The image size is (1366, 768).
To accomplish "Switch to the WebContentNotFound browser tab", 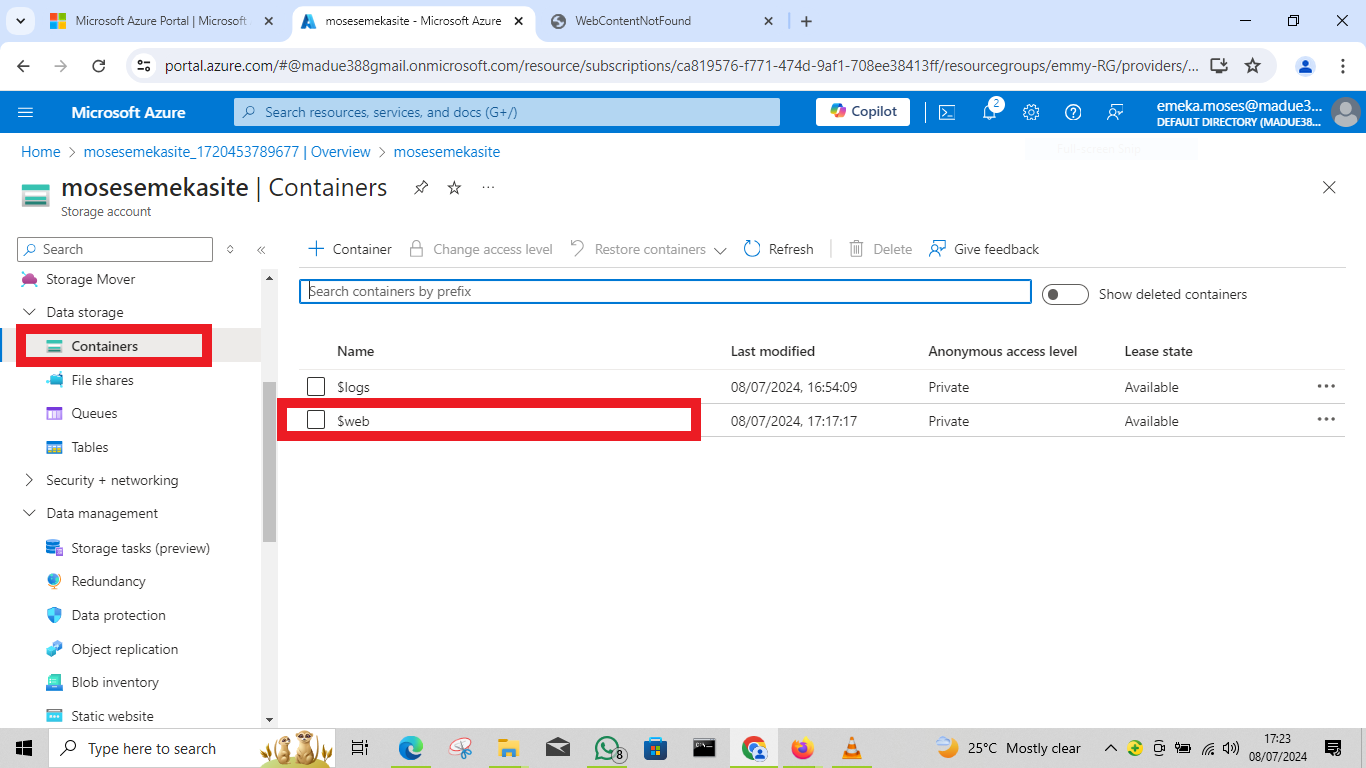I will [x=662, y=21].
